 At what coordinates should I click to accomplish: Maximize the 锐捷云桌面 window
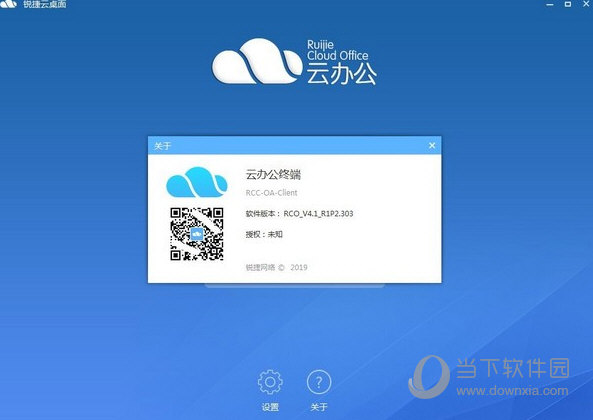(x=568, y=4)
